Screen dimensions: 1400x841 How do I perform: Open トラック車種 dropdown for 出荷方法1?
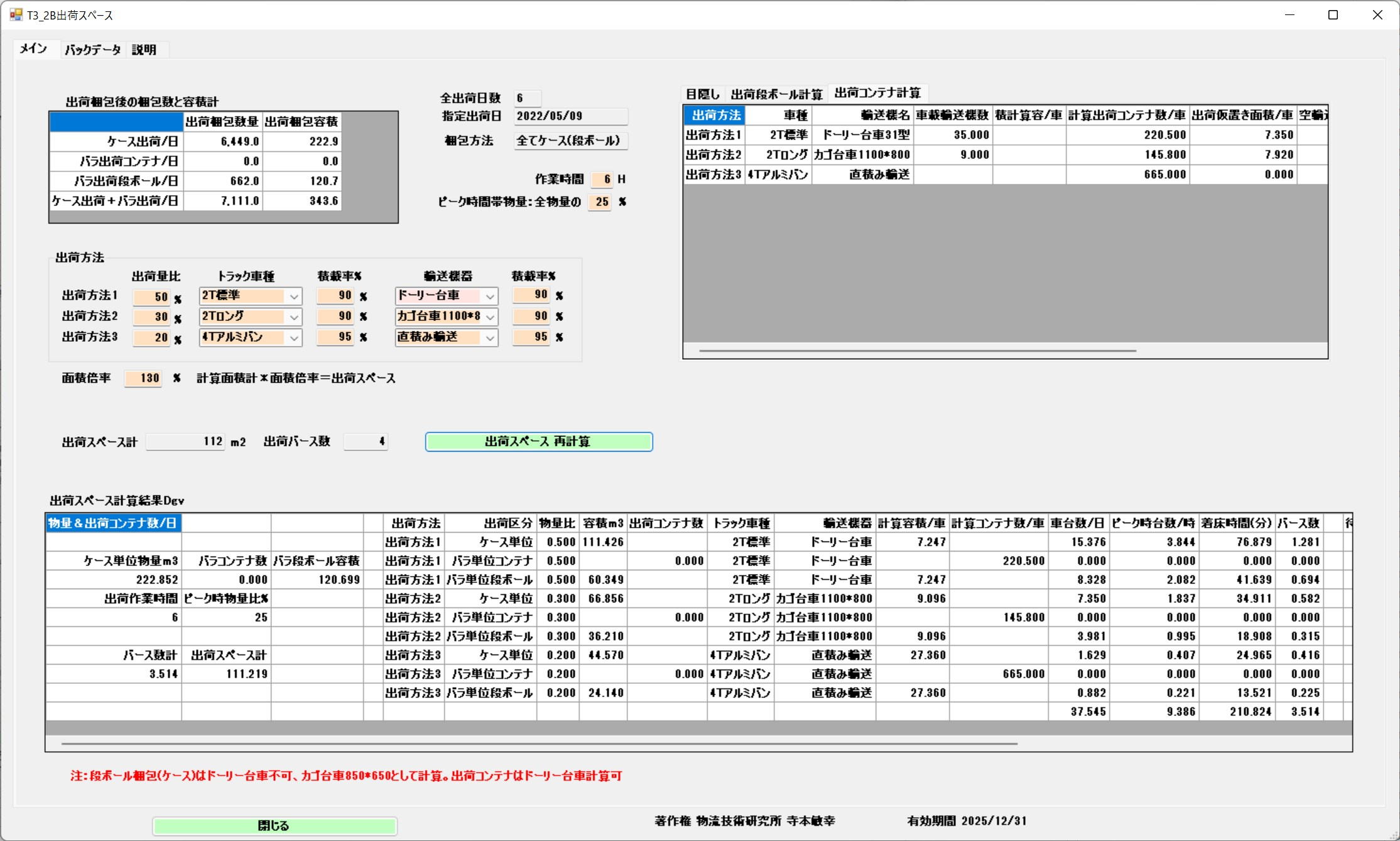293,296
